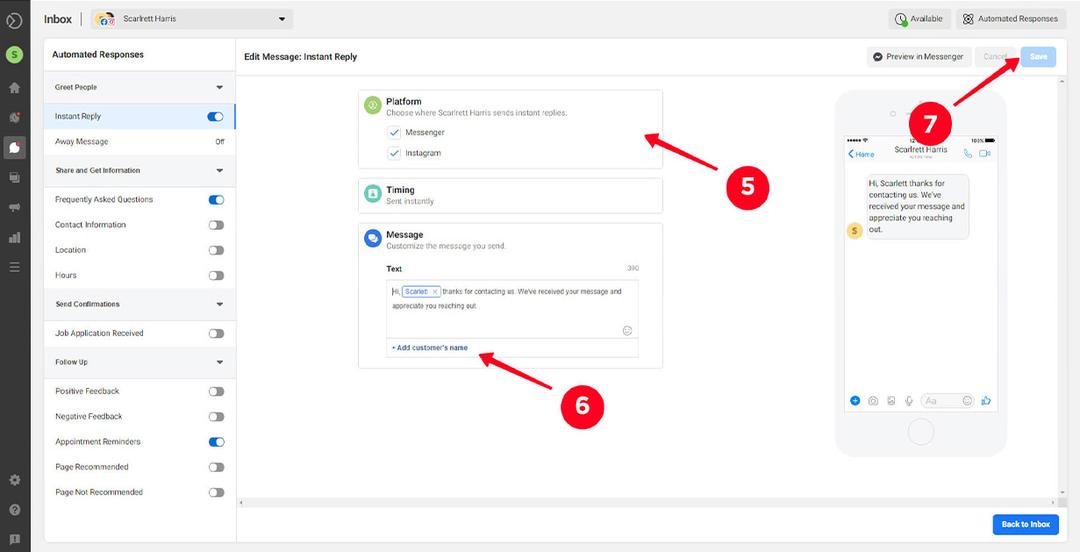Click into the message text box

[x=512, y=309]
